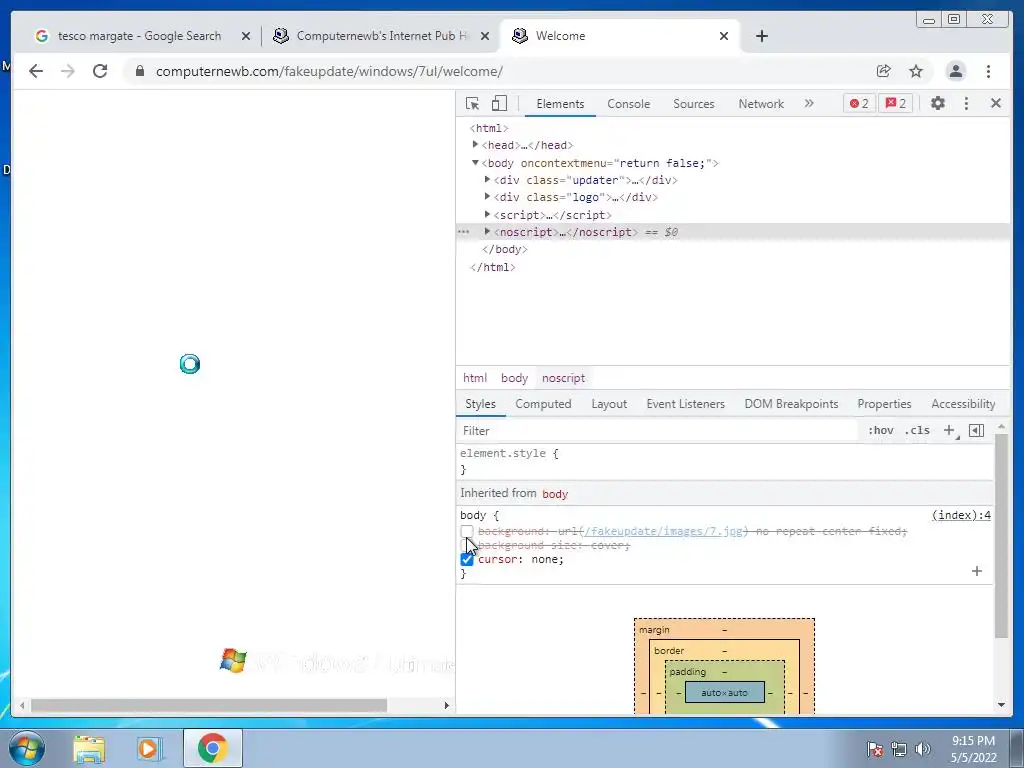The height and width of the screenshot is (768, 1024).
Task: Uncheck the cursor: none property
Action: (x=466, y=560)
